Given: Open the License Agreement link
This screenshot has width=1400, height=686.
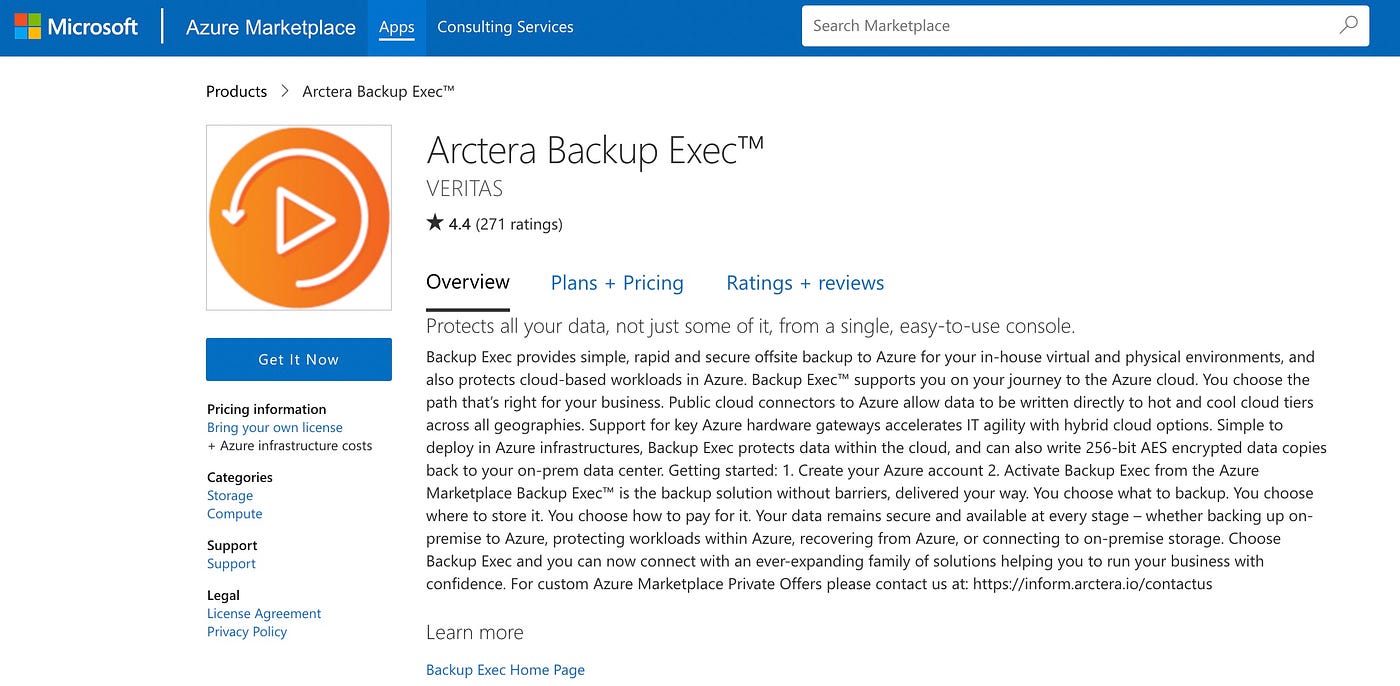Looking at the screenshot, I should point(264,614).
